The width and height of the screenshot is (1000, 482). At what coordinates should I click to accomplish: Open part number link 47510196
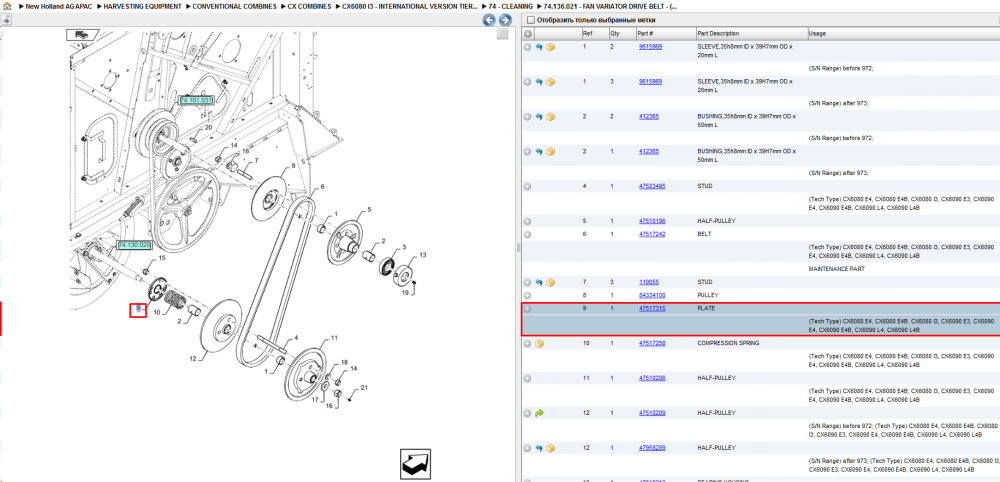pyautogui.click(x=652, y=221)
